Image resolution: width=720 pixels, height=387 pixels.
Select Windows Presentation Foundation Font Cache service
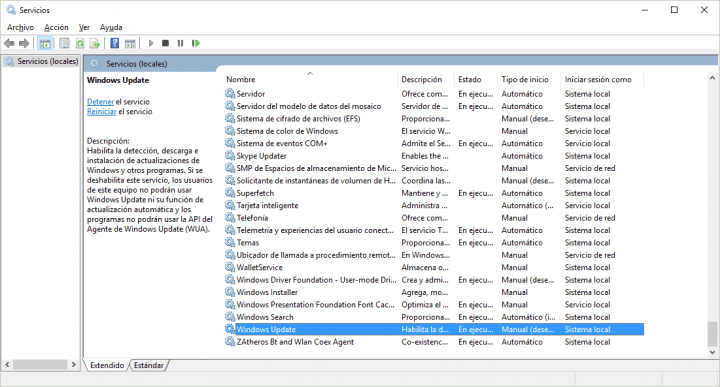tap(434, 304)
